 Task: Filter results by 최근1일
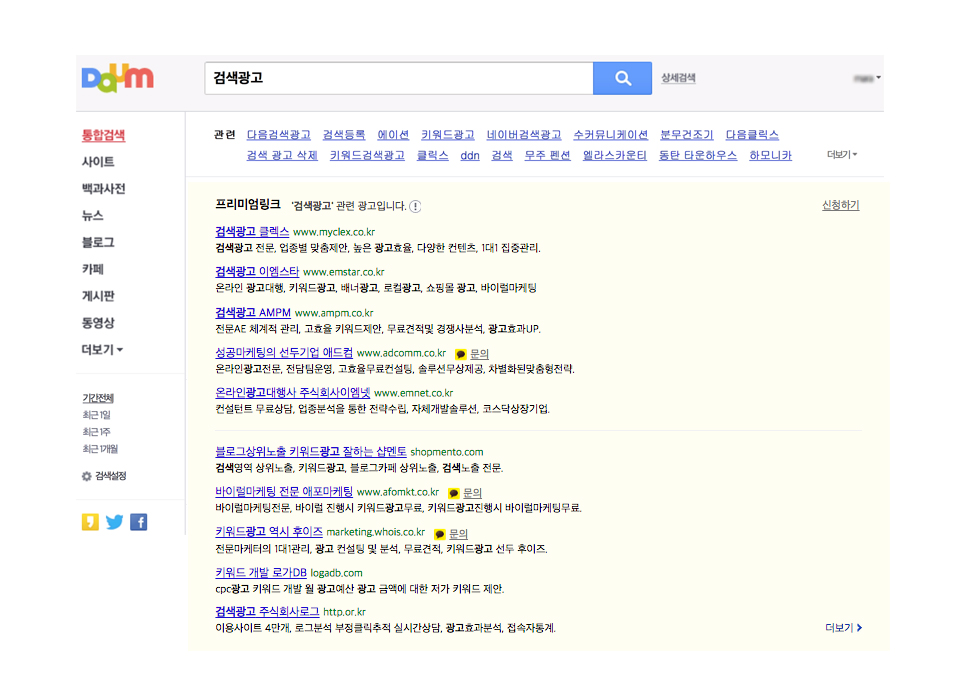coord(96,415)
